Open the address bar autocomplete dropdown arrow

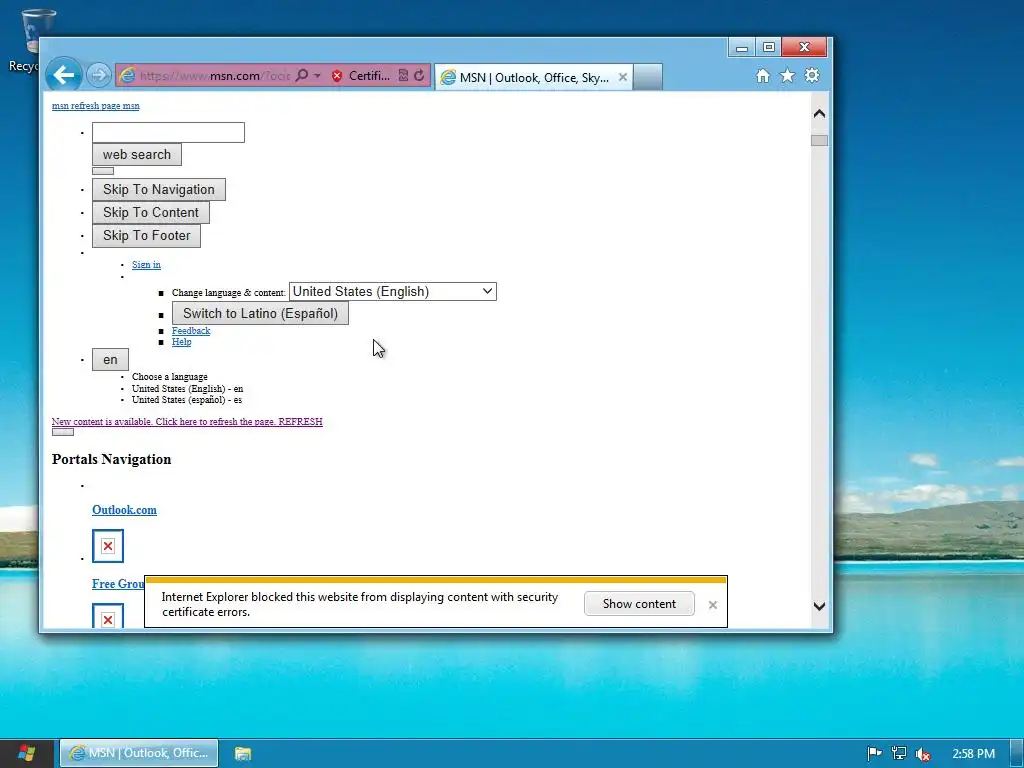317,76
